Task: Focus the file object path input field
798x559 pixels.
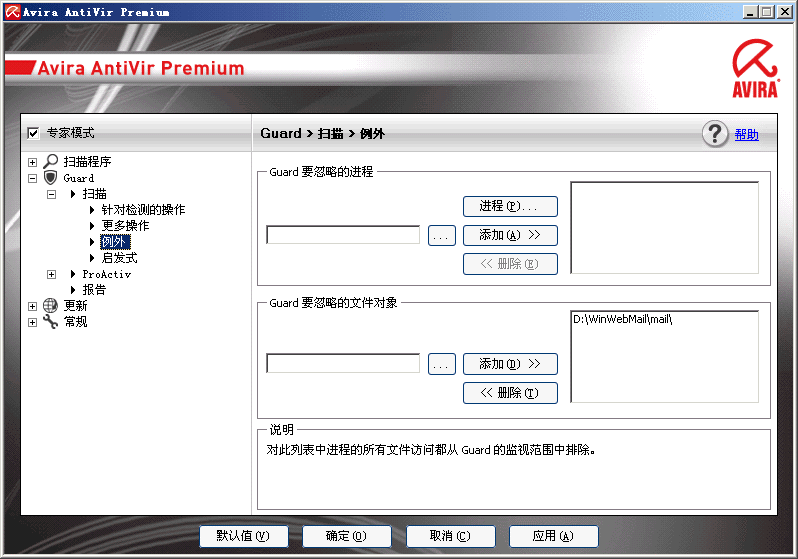Action: (x=343, y=364)
